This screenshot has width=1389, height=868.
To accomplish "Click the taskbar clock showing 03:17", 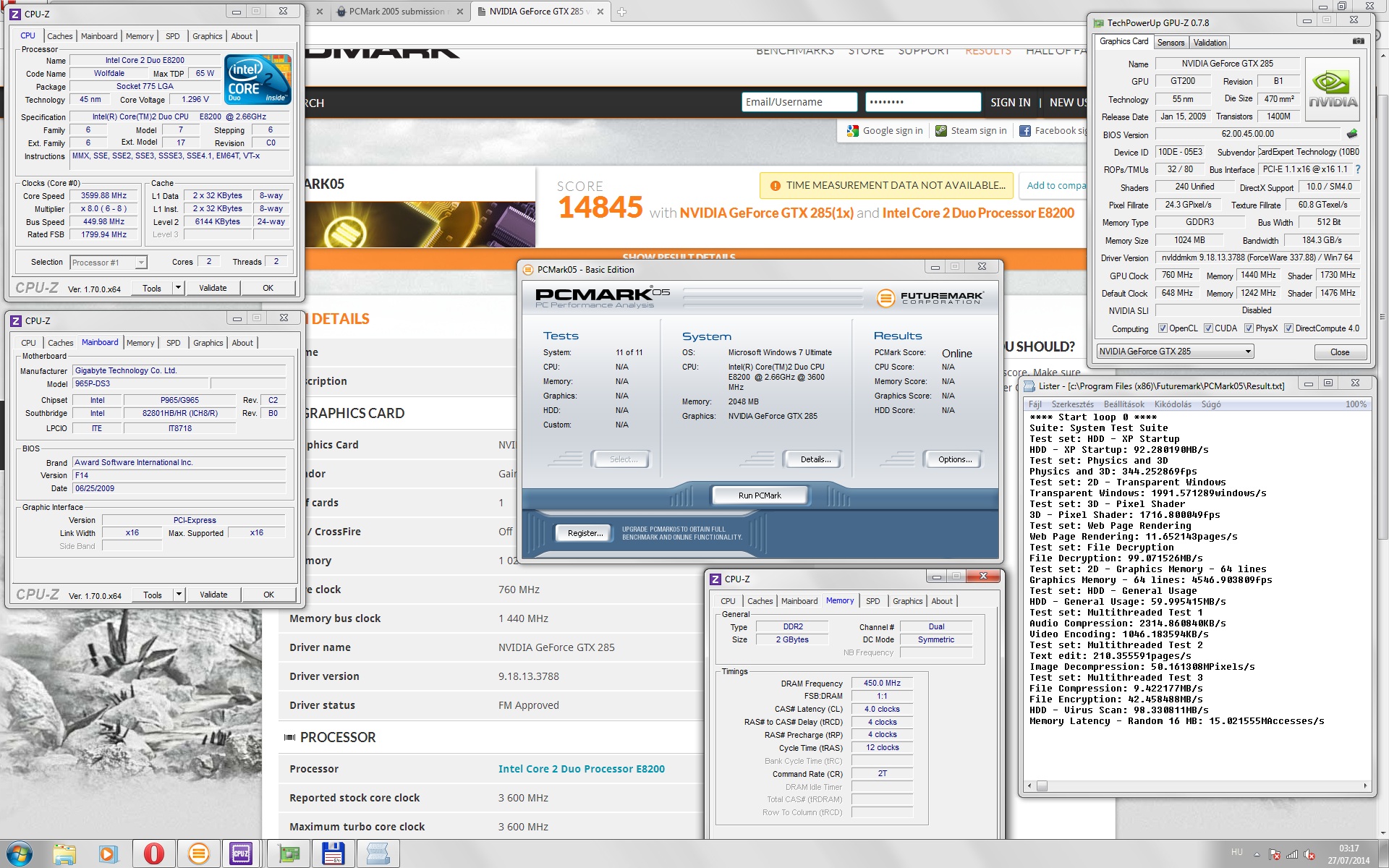I will pyautogui.click(x=1348, y=854).
